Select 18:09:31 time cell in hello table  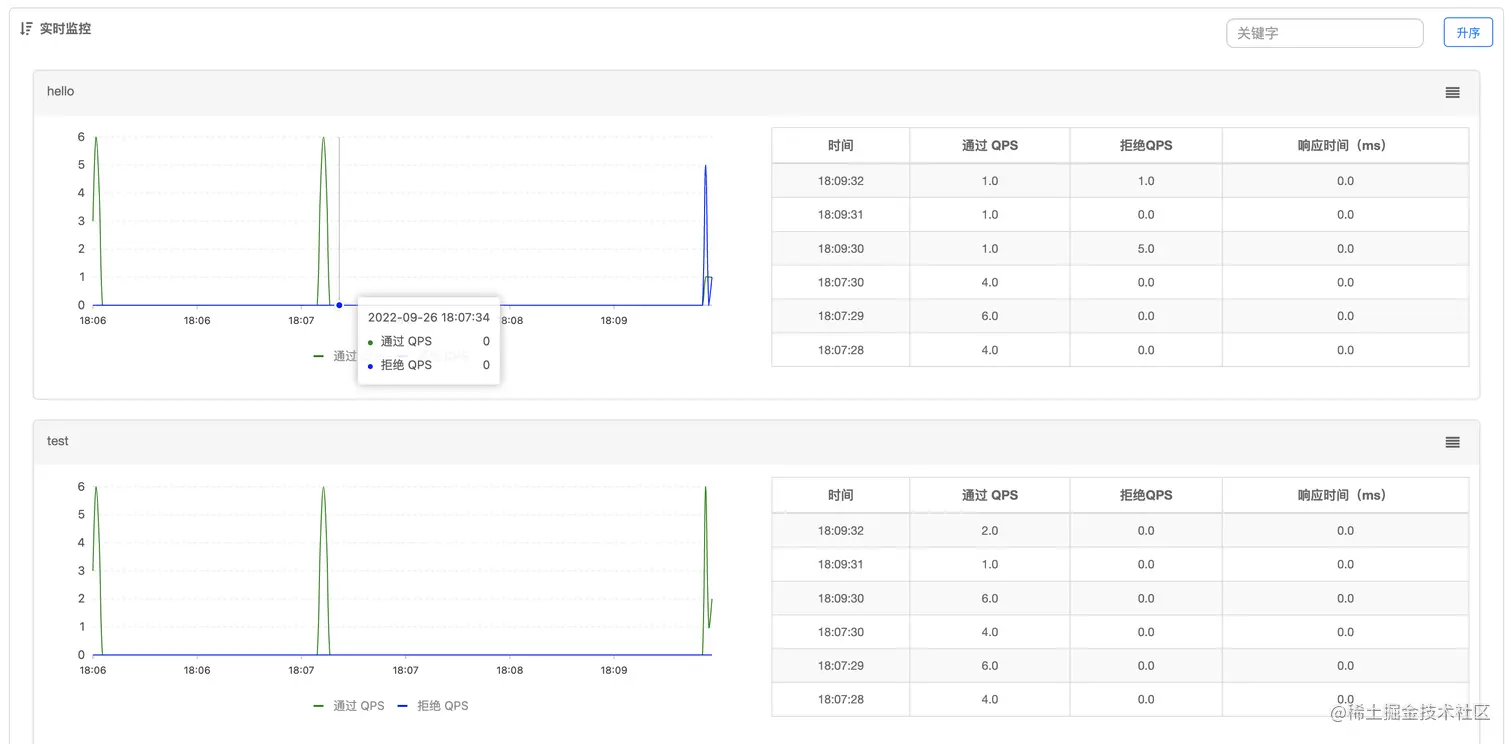(x=841, y=215)
